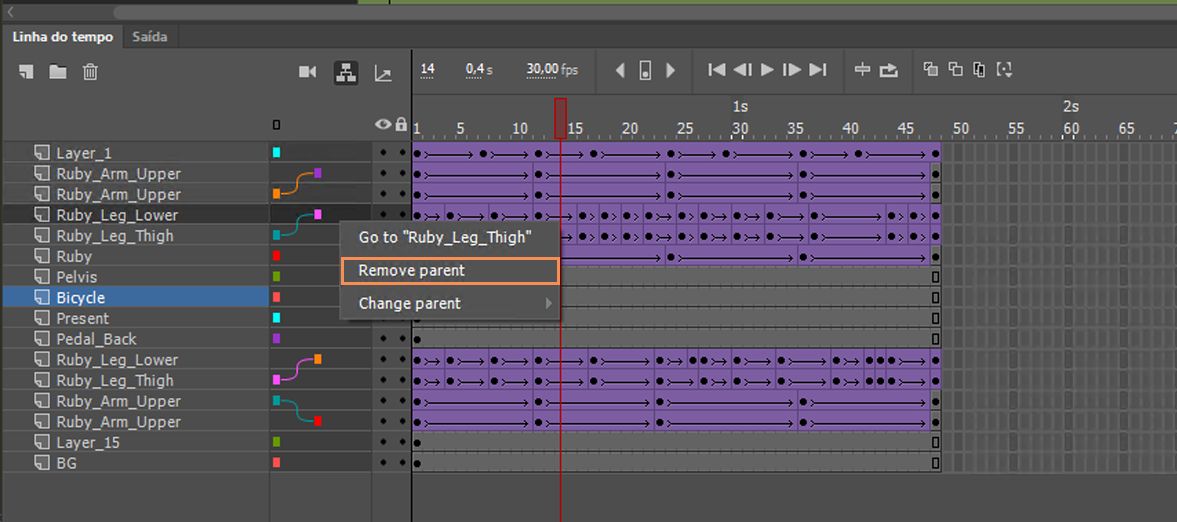Toggle all layers visibility eye header
This screenshot has height=522, width=1177.
tap(384, 125)
